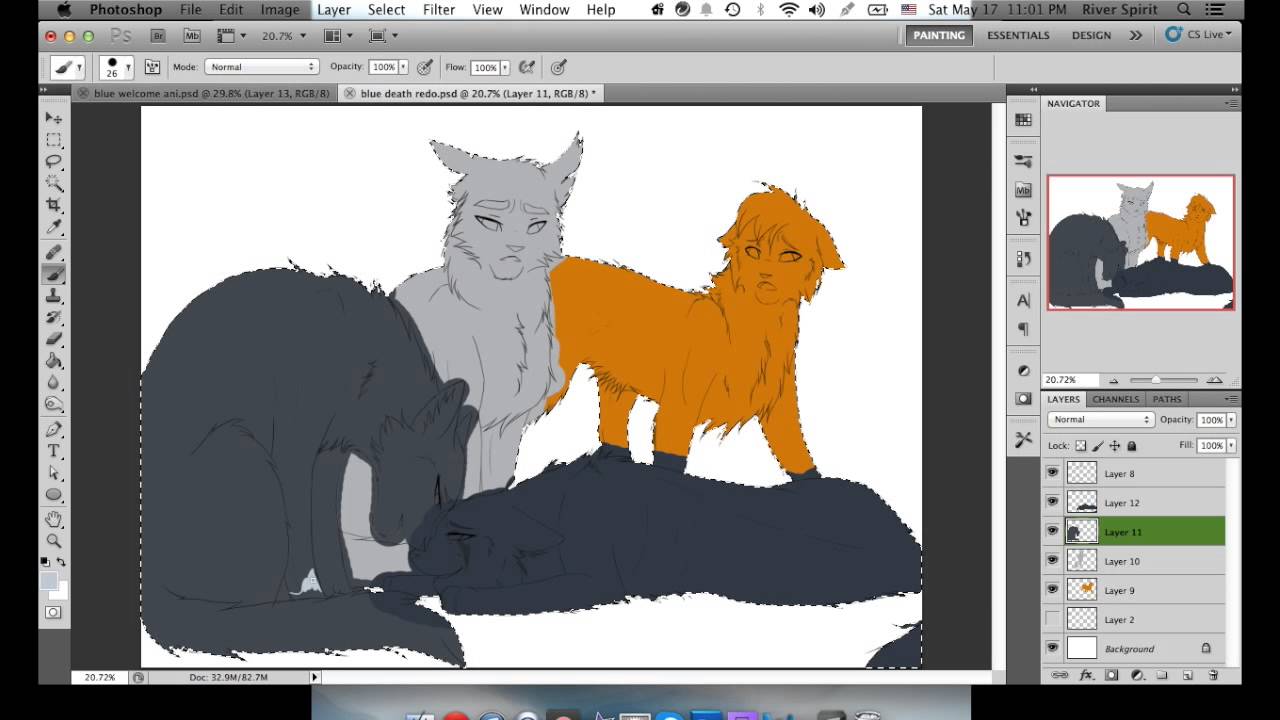Open the Layer menu
Image resolution: width=1280 pixels, height=720 pixels.
[x=333, y=9]
